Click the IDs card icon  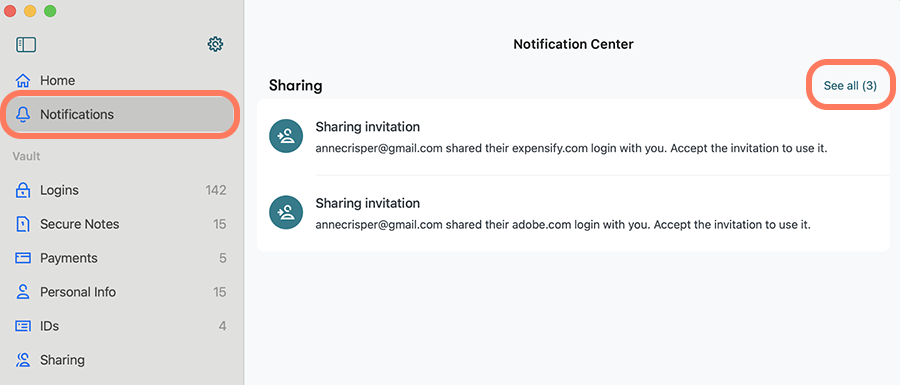(x=23, y=326)
